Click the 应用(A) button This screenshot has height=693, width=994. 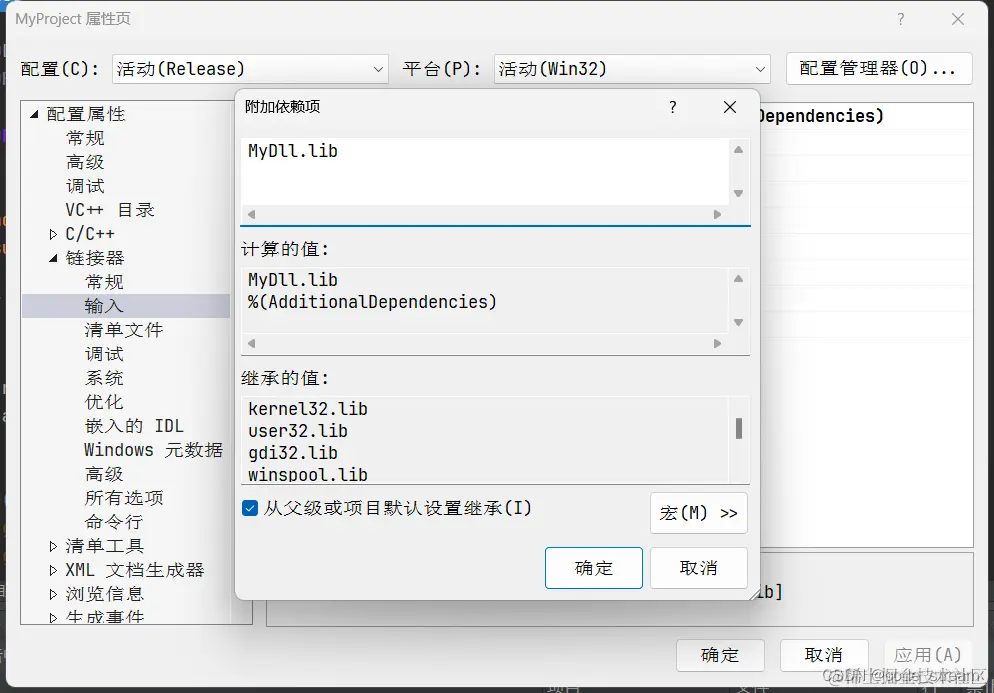coord(927,655)
